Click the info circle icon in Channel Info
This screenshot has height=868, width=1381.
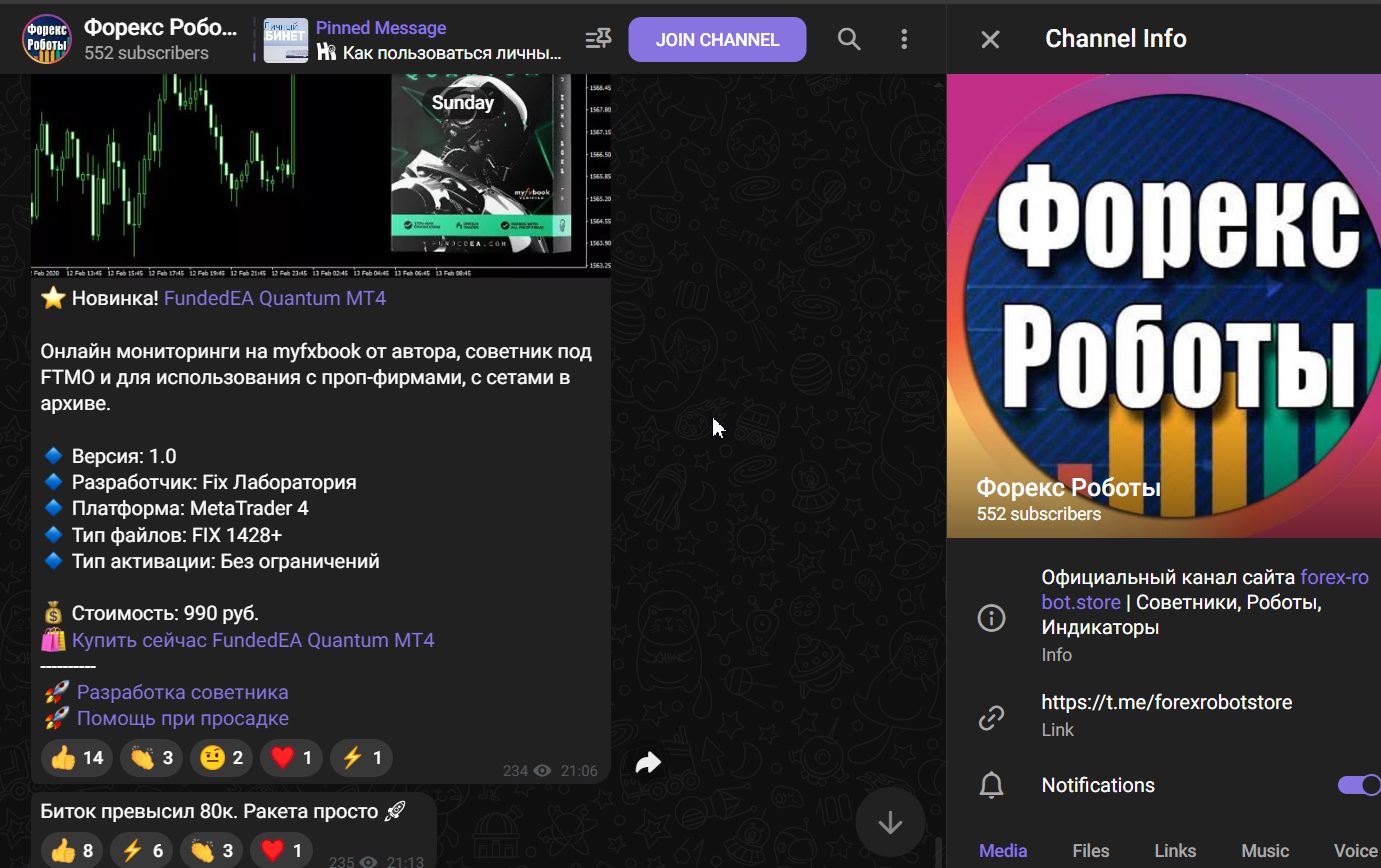pos(990,618)
